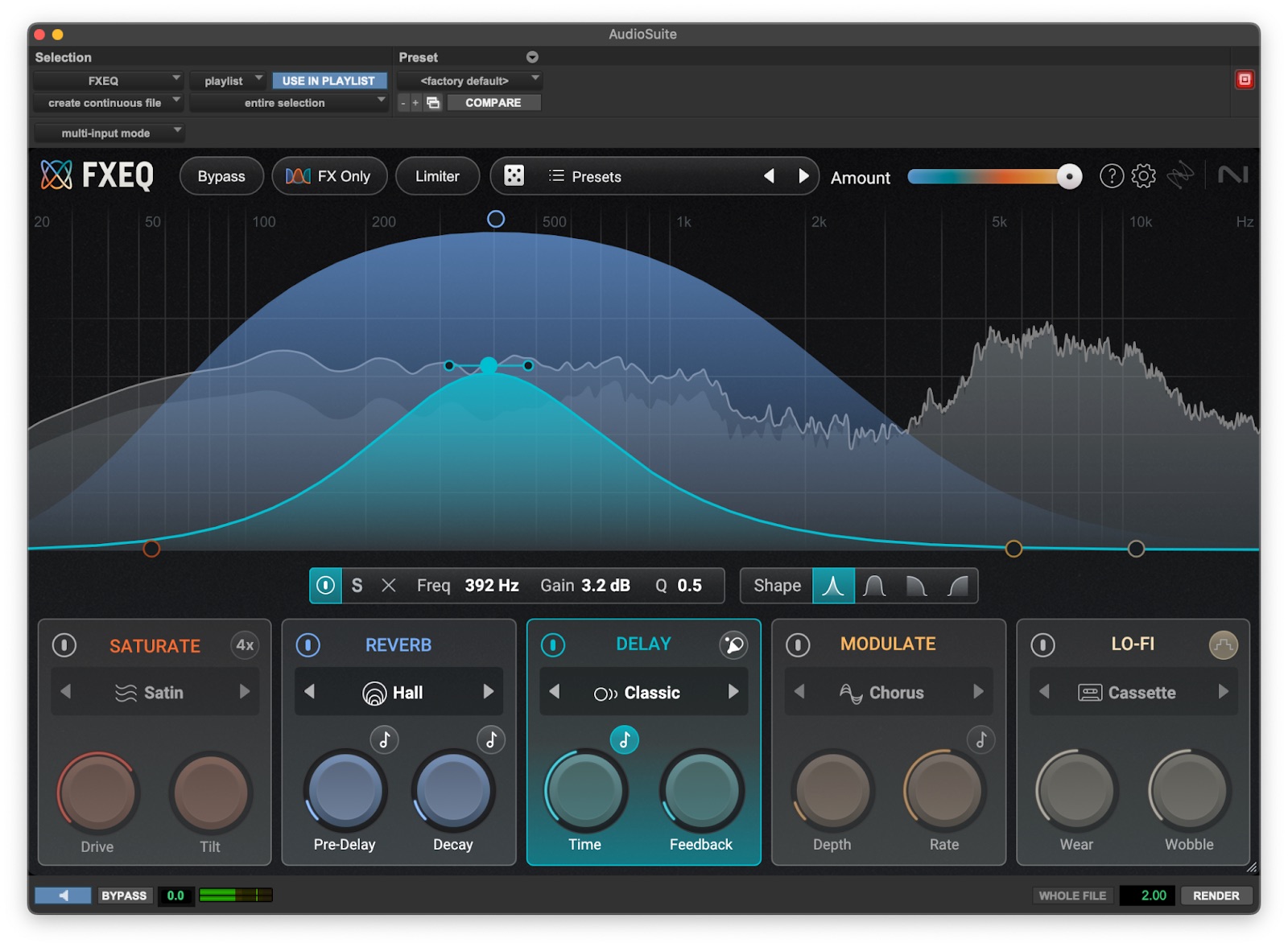This screenshot has width=1288, height=947.
Task: Open the factory default preset dropdown
Action: [x=469, y=80]
